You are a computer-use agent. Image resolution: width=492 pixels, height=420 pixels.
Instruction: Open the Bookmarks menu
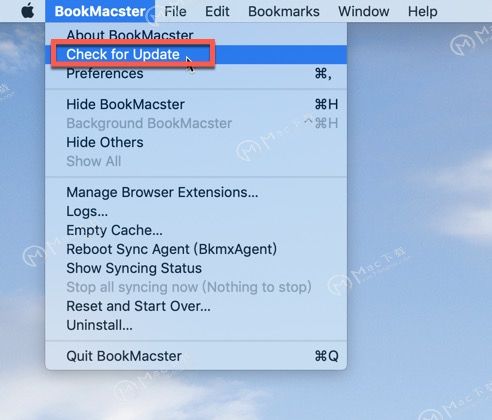click(284, 11)
